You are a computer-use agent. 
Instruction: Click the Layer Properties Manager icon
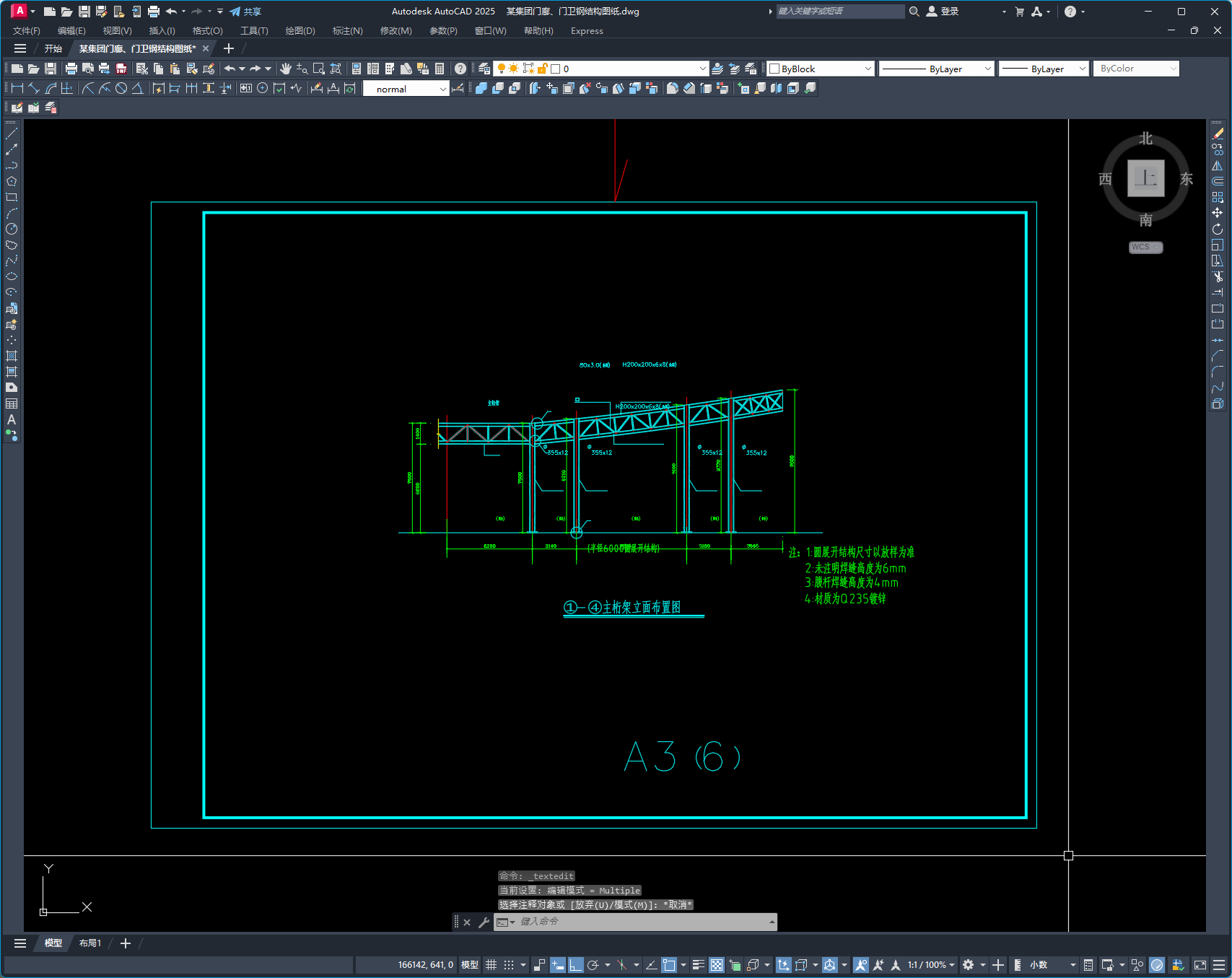point(484,69)
